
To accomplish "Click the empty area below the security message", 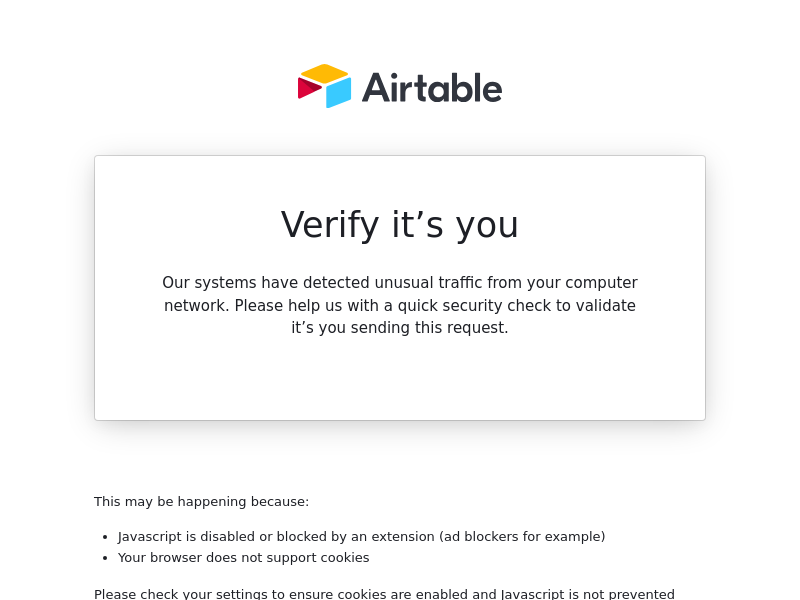I will (x=400, y=380).
